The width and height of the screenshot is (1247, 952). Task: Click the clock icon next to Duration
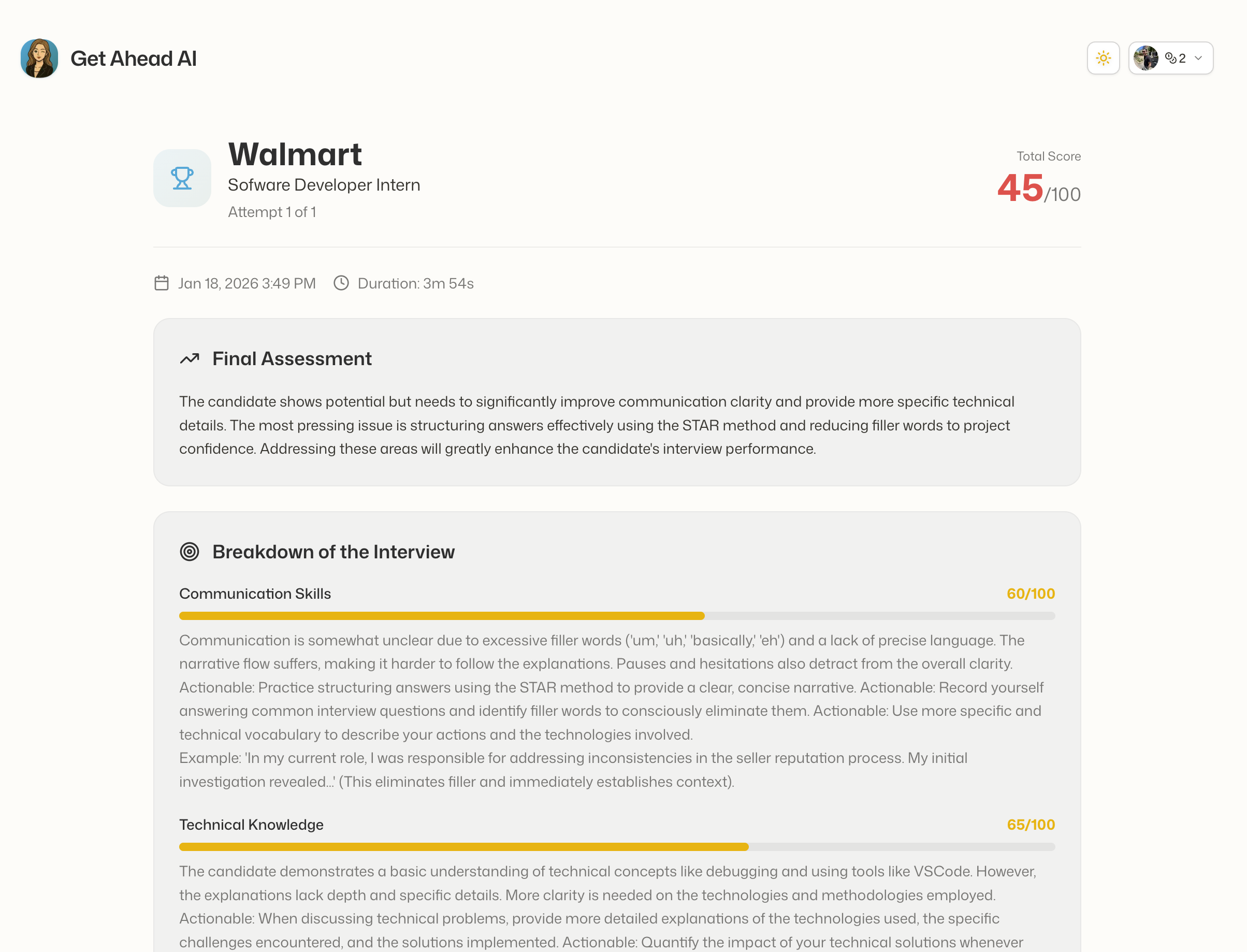tap(341, 283)
